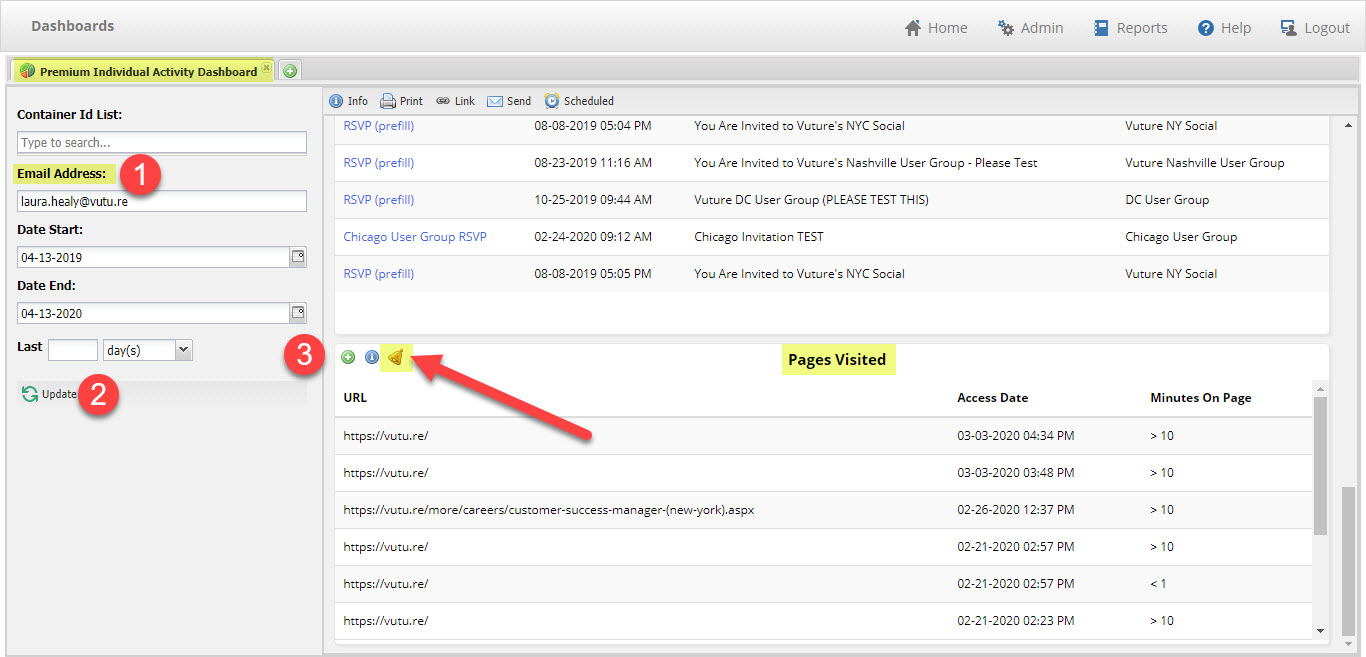This screenshot has height=657, width=1366.
Task: Close the Premium Individual Activity Dashboard tab
Action: [x=266, y=69]
